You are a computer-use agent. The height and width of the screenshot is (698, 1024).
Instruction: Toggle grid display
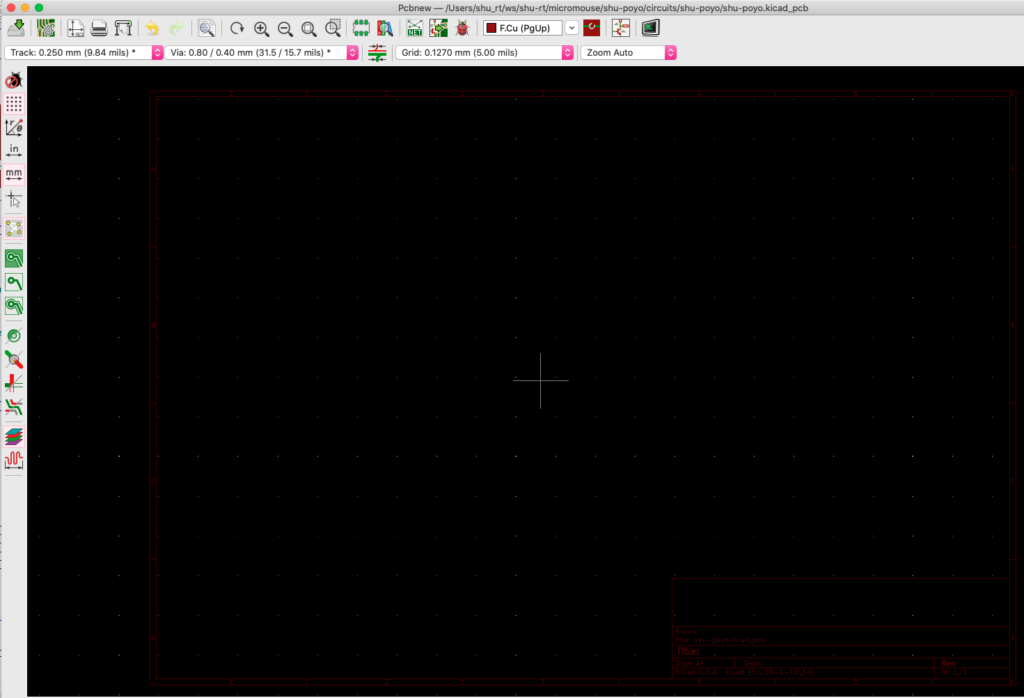click(14, 104)
